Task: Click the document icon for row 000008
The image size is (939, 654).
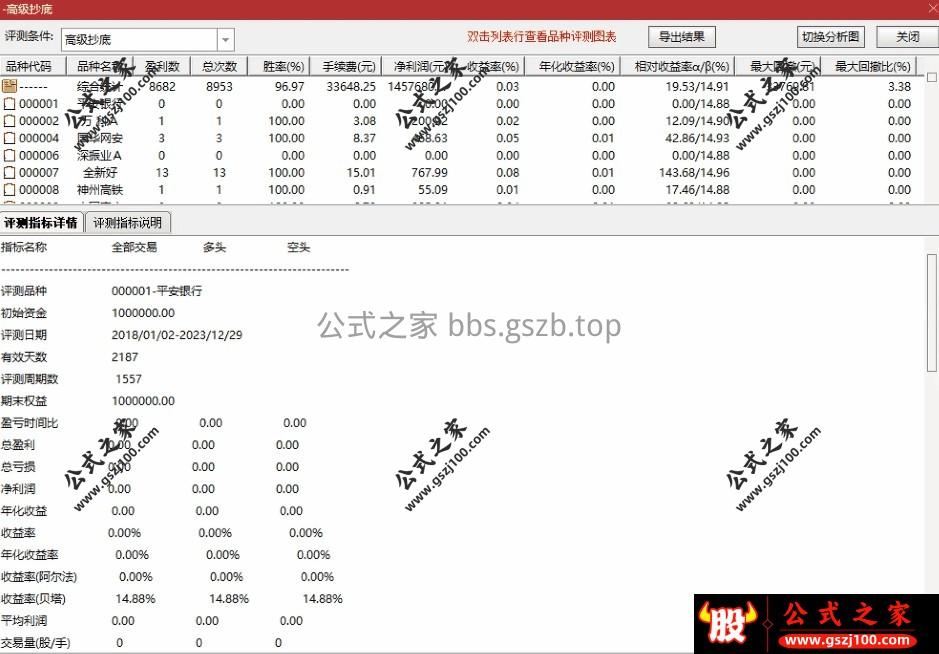Action: [x=9, y=190]
